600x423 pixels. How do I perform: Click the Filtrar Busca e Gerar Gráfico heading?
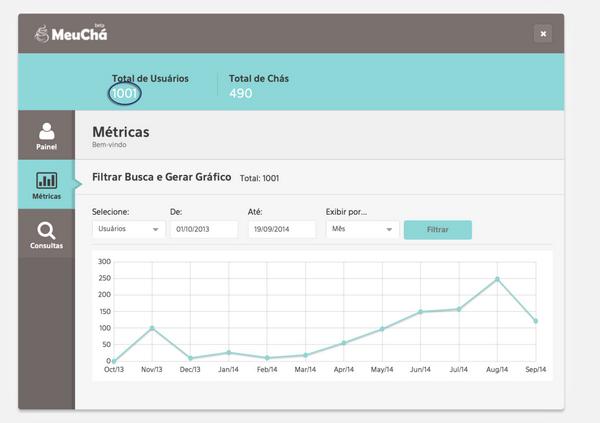(x=161, y=177)
